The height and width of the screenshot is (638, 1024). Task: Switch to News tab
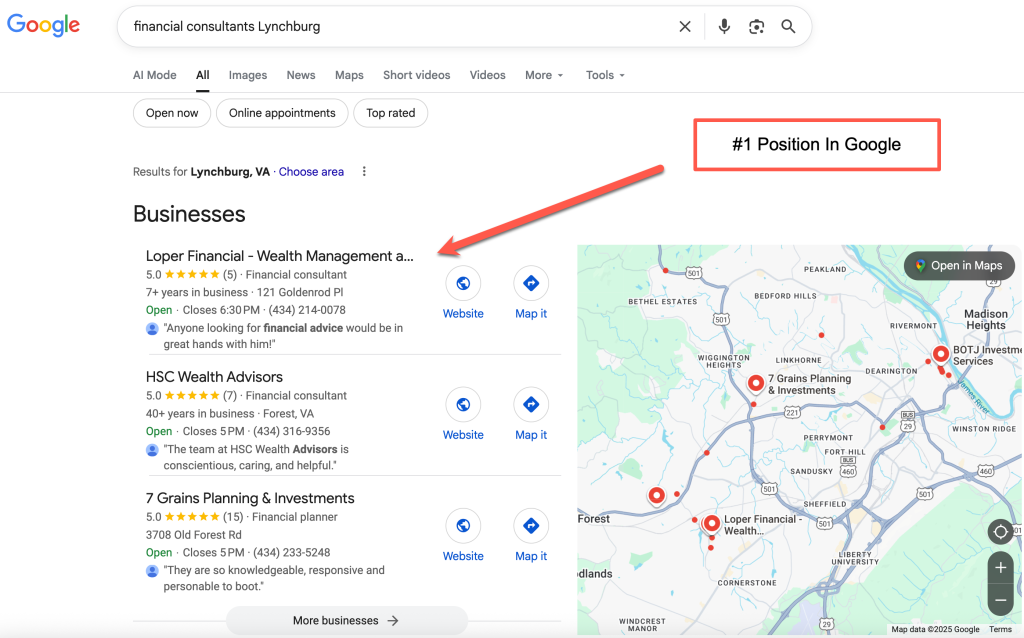[x=300, y=75]
